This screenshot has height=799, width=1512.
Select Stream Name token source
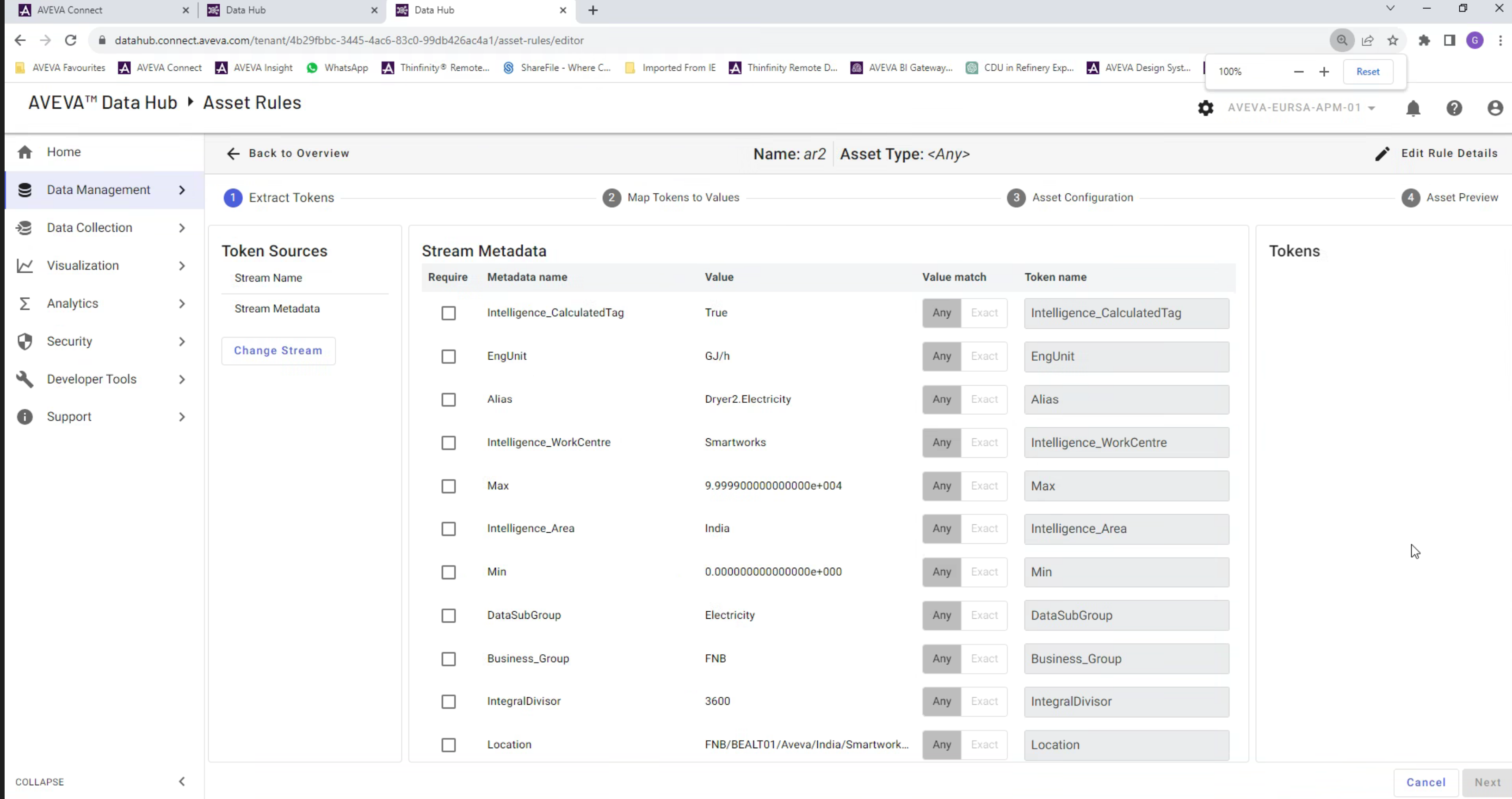pos(268,278)
